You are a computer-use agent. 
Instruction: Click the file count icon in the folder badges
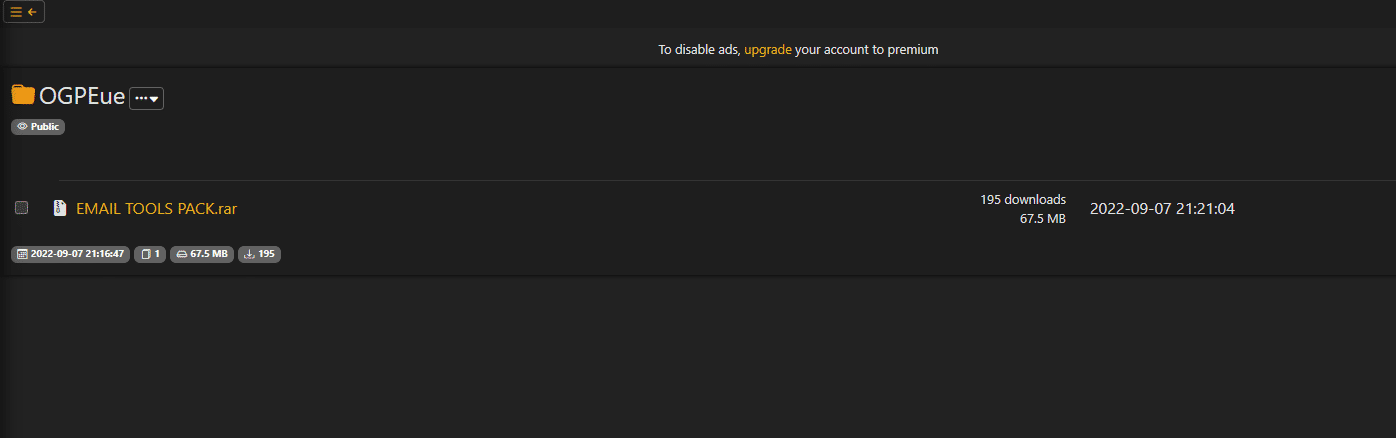146,254
